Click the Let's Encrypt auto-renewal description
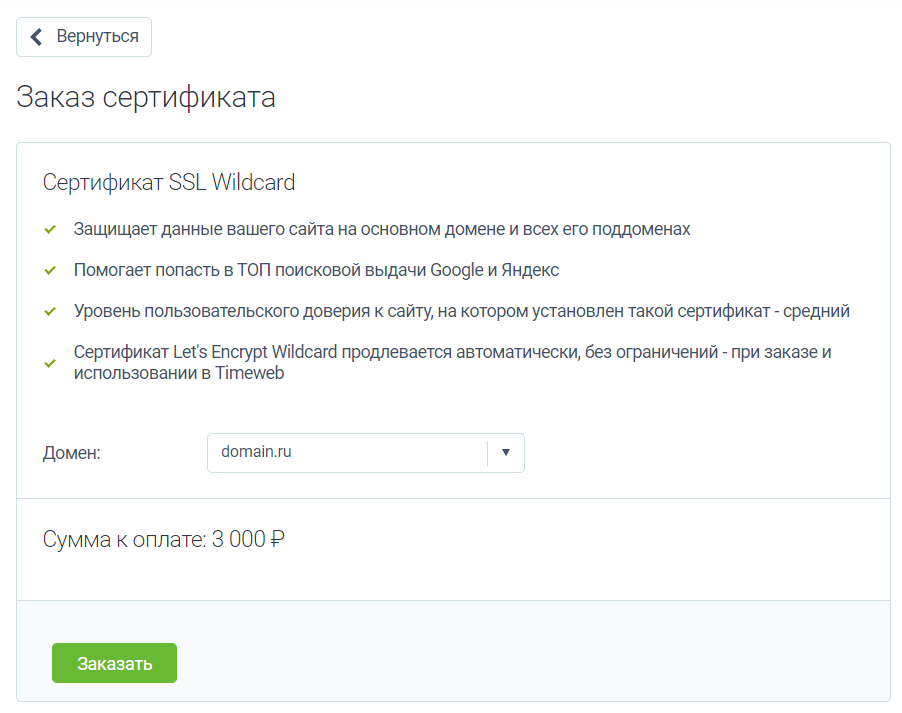The image size is (902, 713). click(x=452, y=353)
